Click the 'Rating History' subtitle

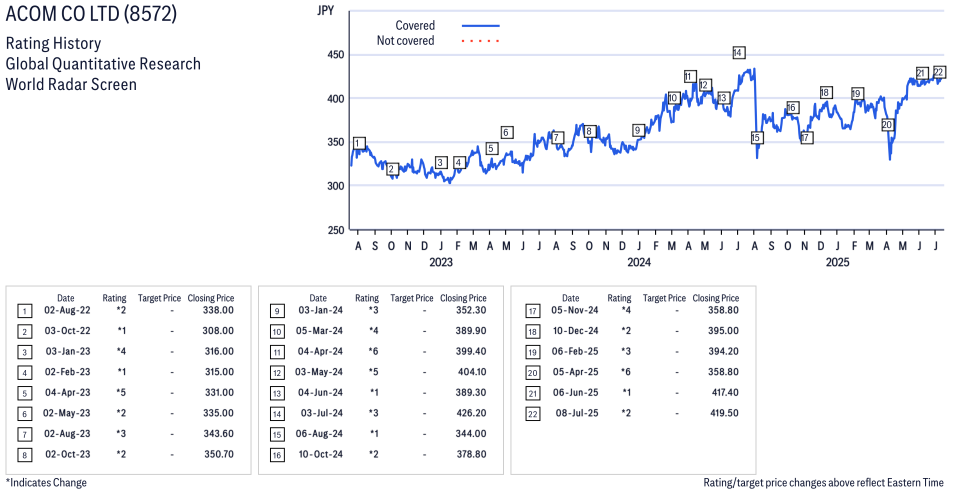pos(54,44)
